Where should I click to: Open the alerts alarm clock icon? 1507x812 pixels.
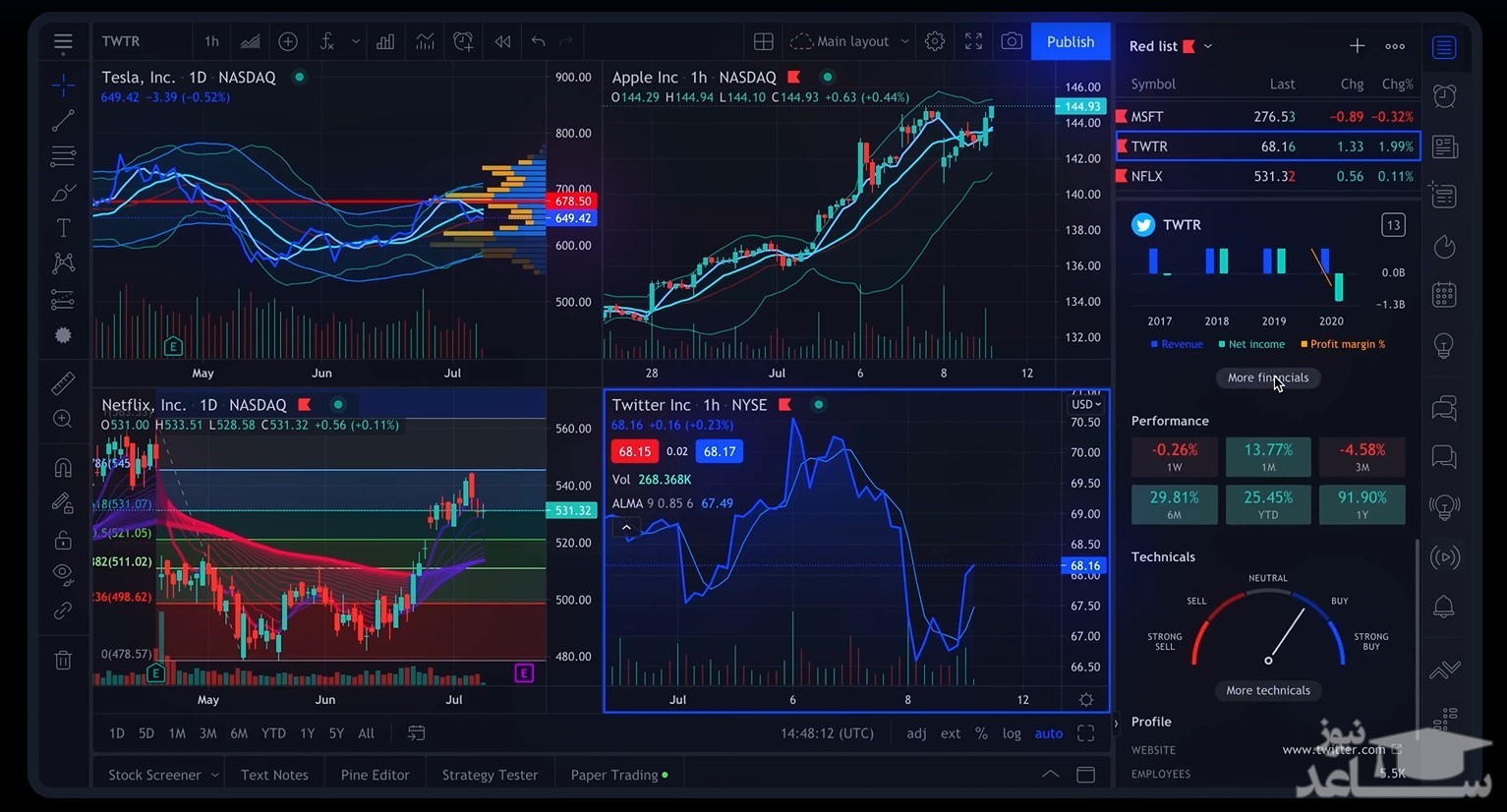point(1444,96)
